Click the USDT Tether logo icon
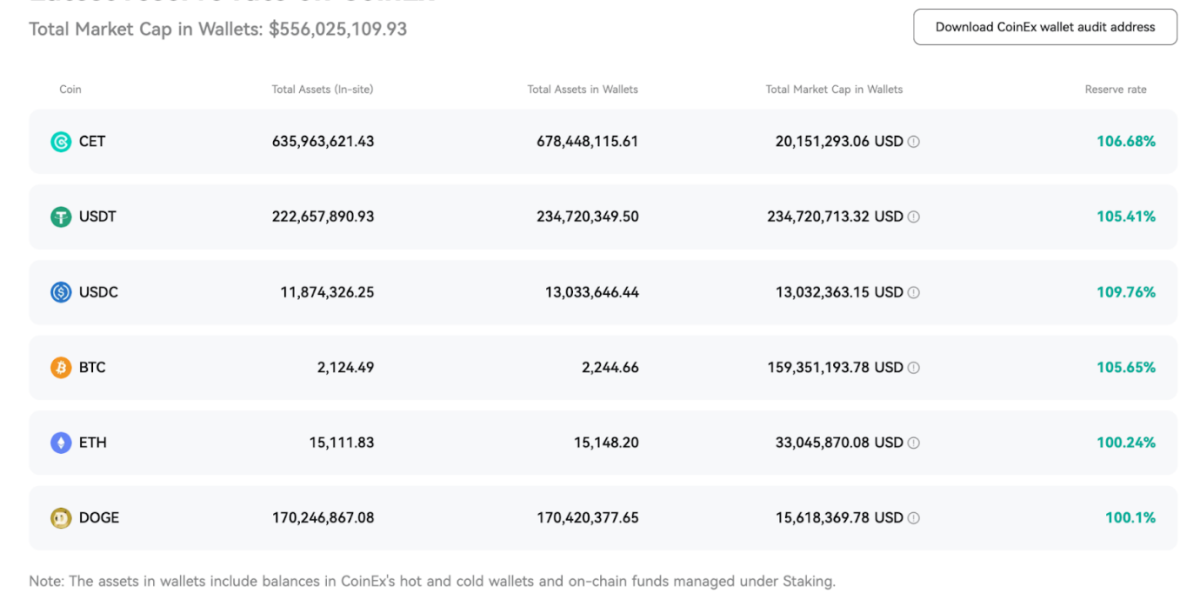The width and height of the screenshot is (1200, 600). (x=61, y=217)
